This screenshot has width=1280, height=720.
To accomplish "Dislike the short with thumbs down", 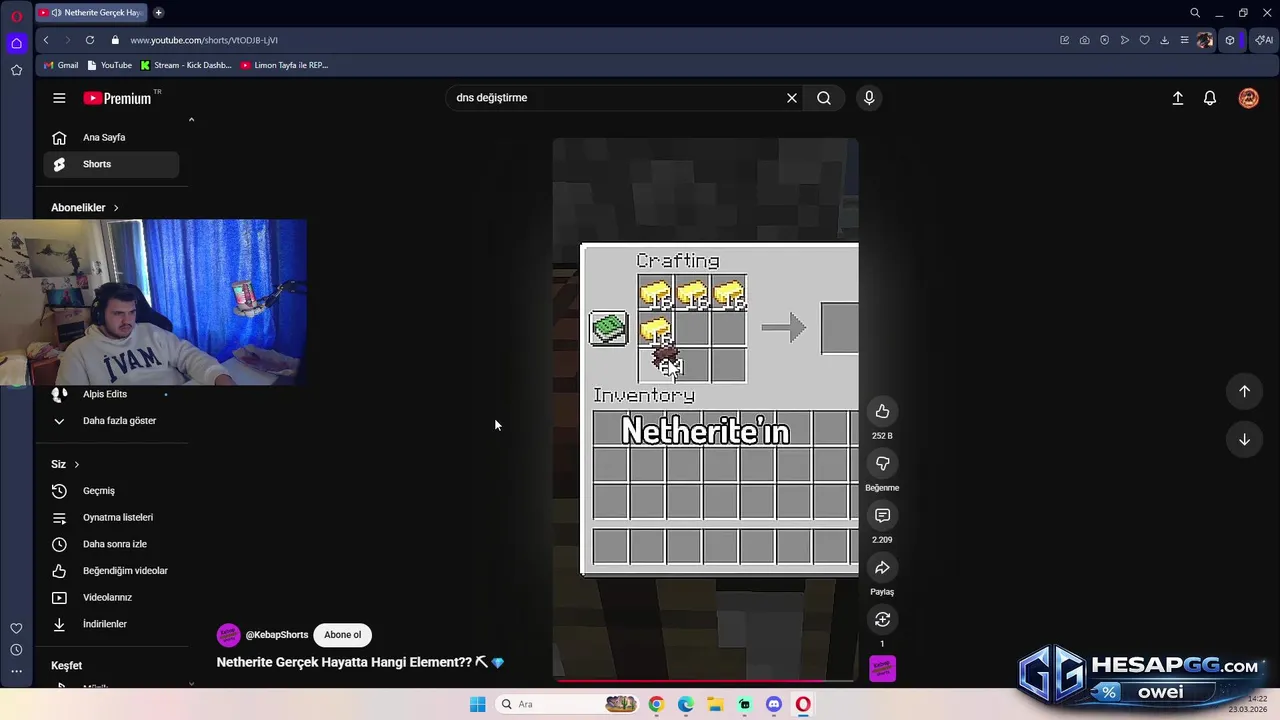I will coord(882,463).
